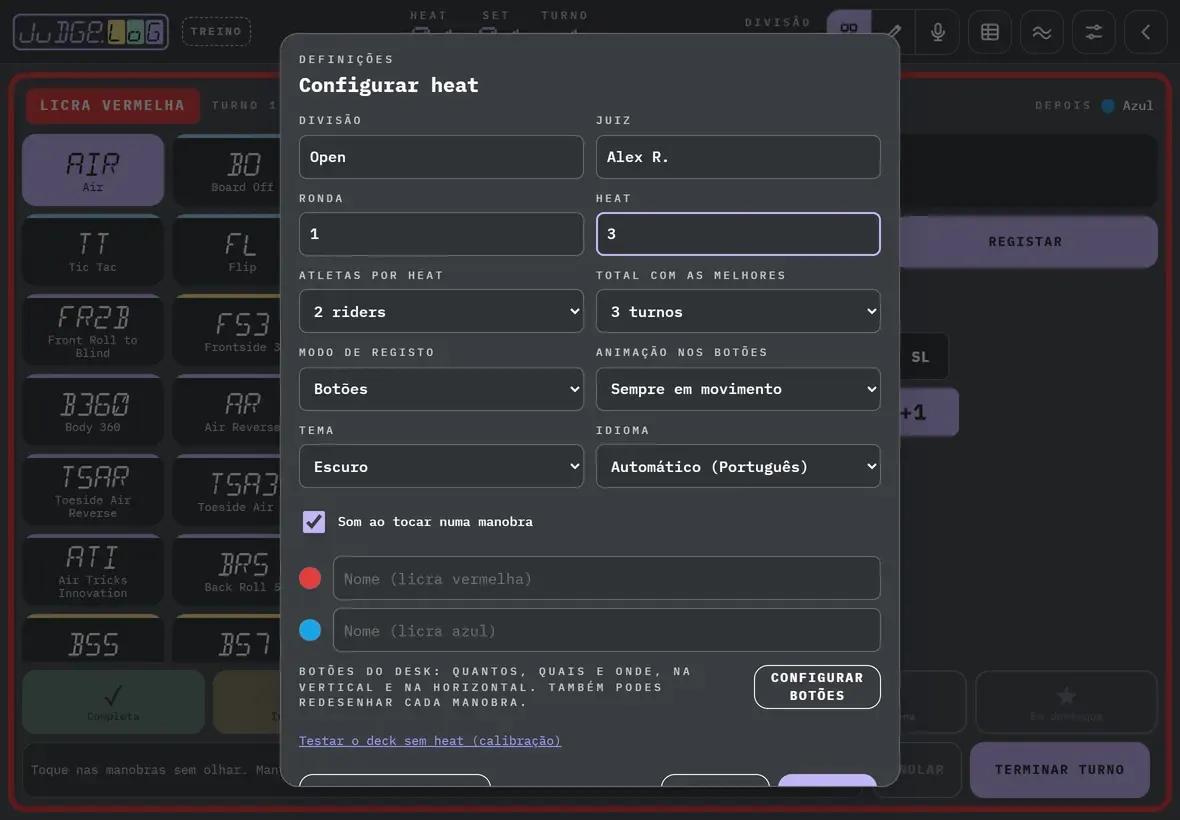Viewport: 1180px width, 820px height.
Task: Click the Nome (licra vermelha) field
Action: [607, 579]
